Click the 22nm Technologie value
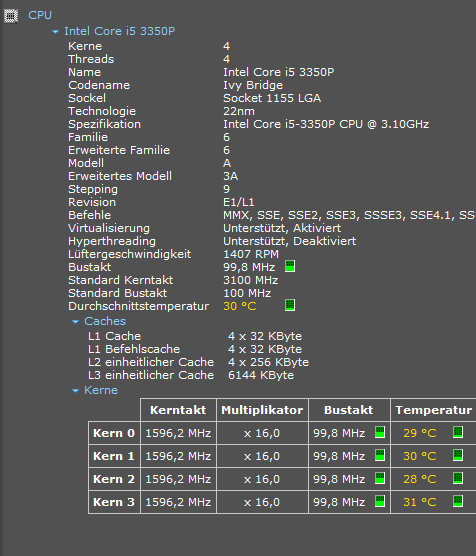Image resolution: width=476 pixels, height=556 pixels. [239, 111]
